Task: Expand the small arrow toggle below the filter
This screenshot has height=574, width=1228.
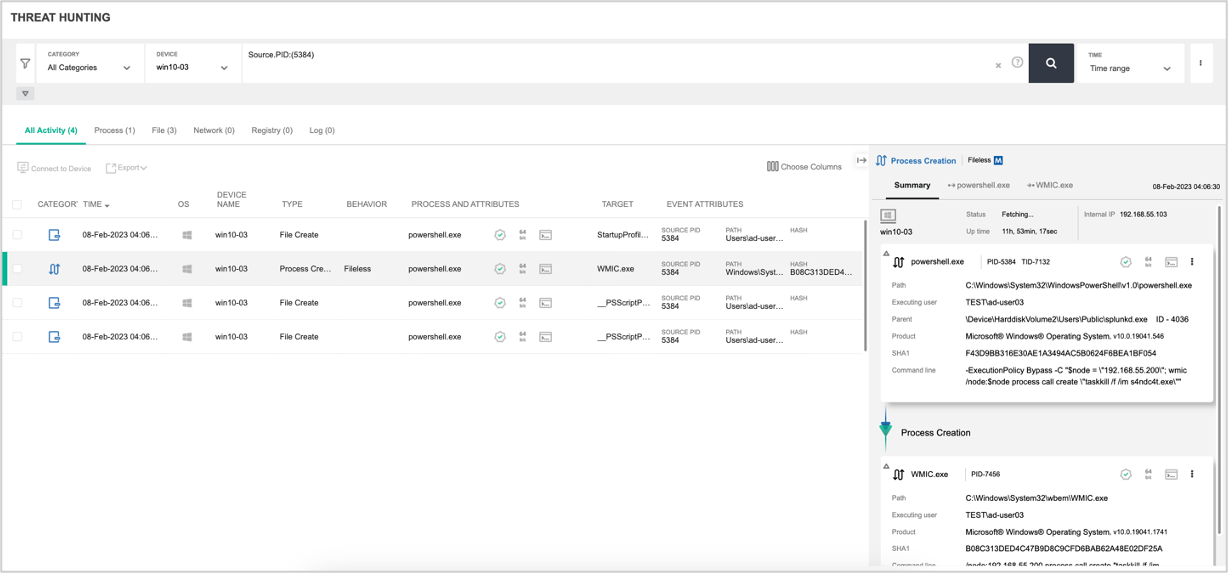Action: [25, 94]
